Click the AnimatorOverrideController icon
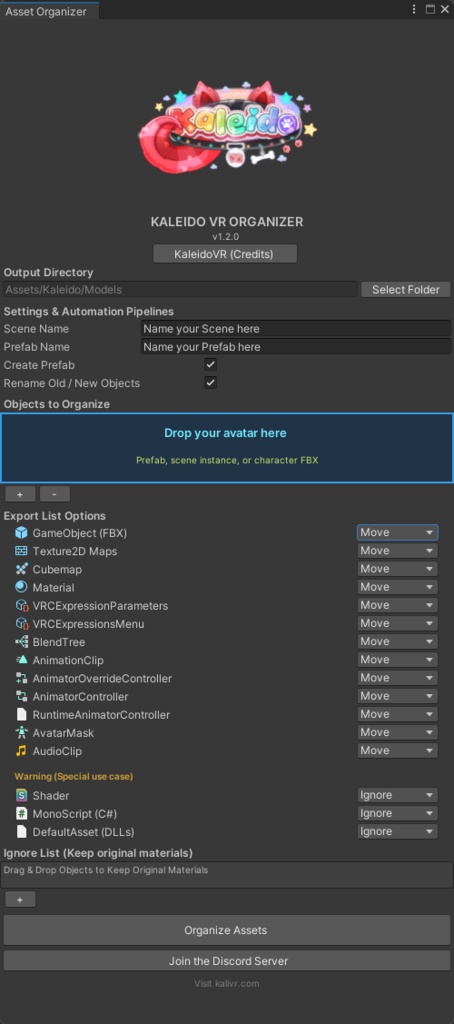 22,679
